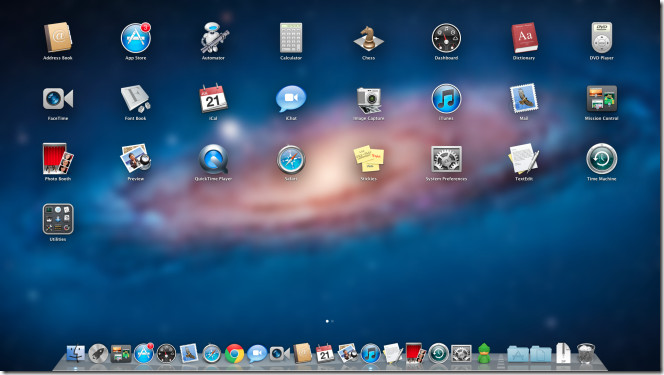
Task: Open Google Chrome in the Dock
Action: (234, 353)
